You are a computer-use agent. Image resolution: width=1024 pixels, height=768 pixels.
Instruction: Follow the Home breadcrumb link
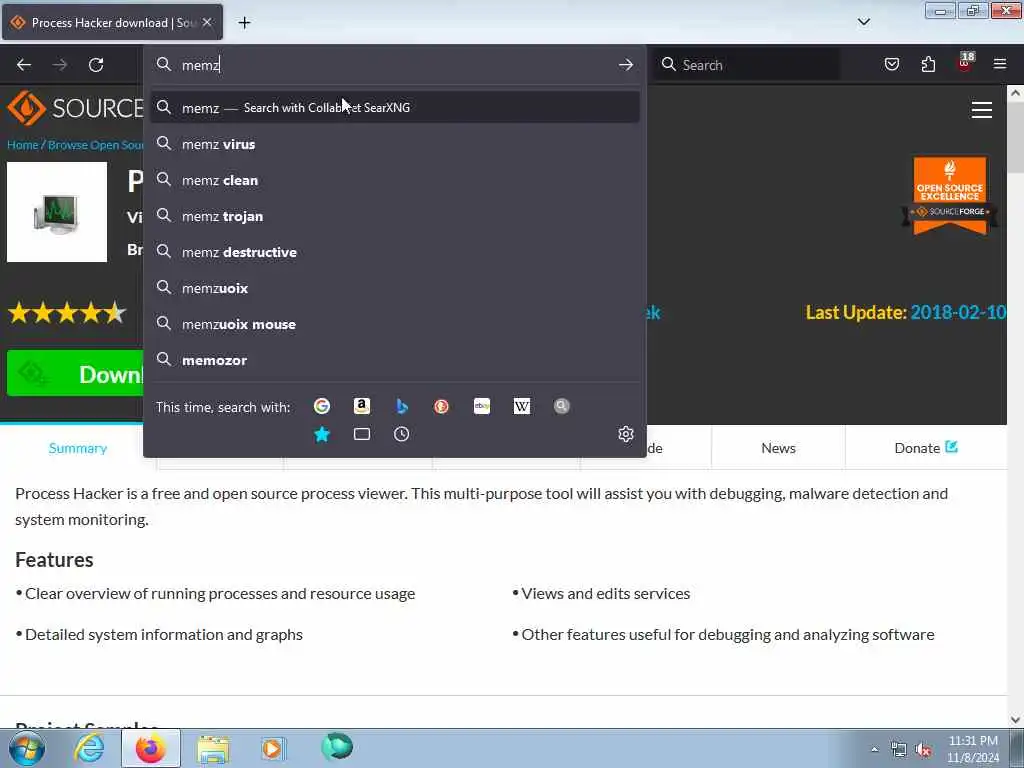(x=23, y=145)
